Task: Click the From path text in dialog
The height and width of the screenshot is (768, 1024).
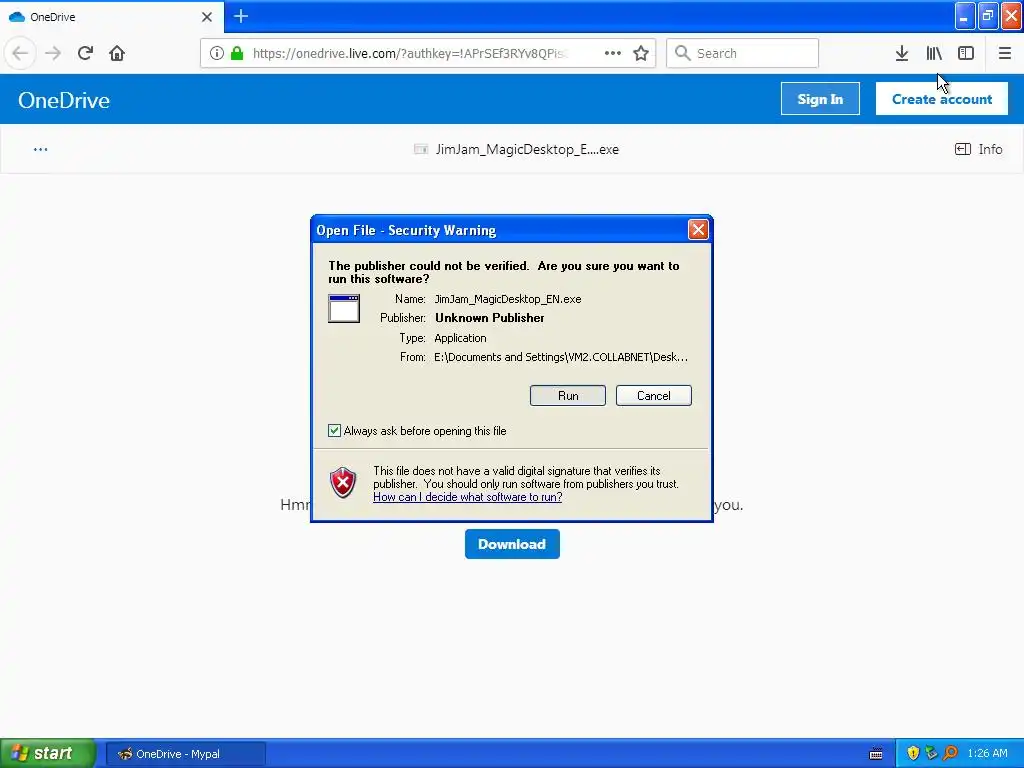Action: pyautogui.click(x=561, y=357)
